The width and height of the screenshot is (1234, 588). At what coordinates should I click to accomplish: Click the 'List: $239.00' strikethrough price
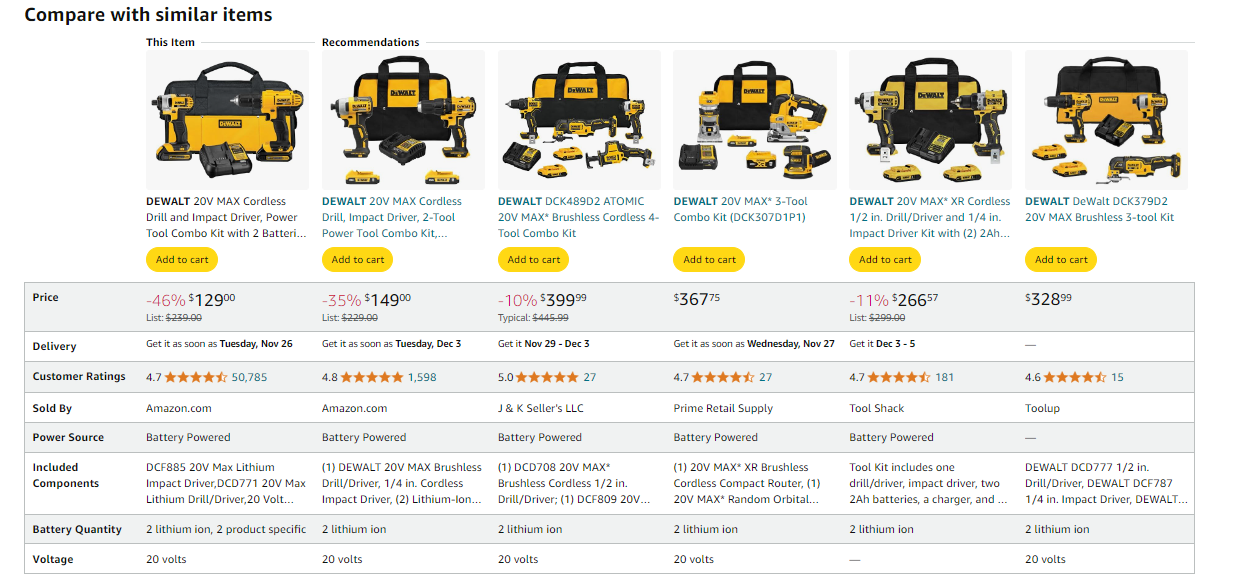174,318
